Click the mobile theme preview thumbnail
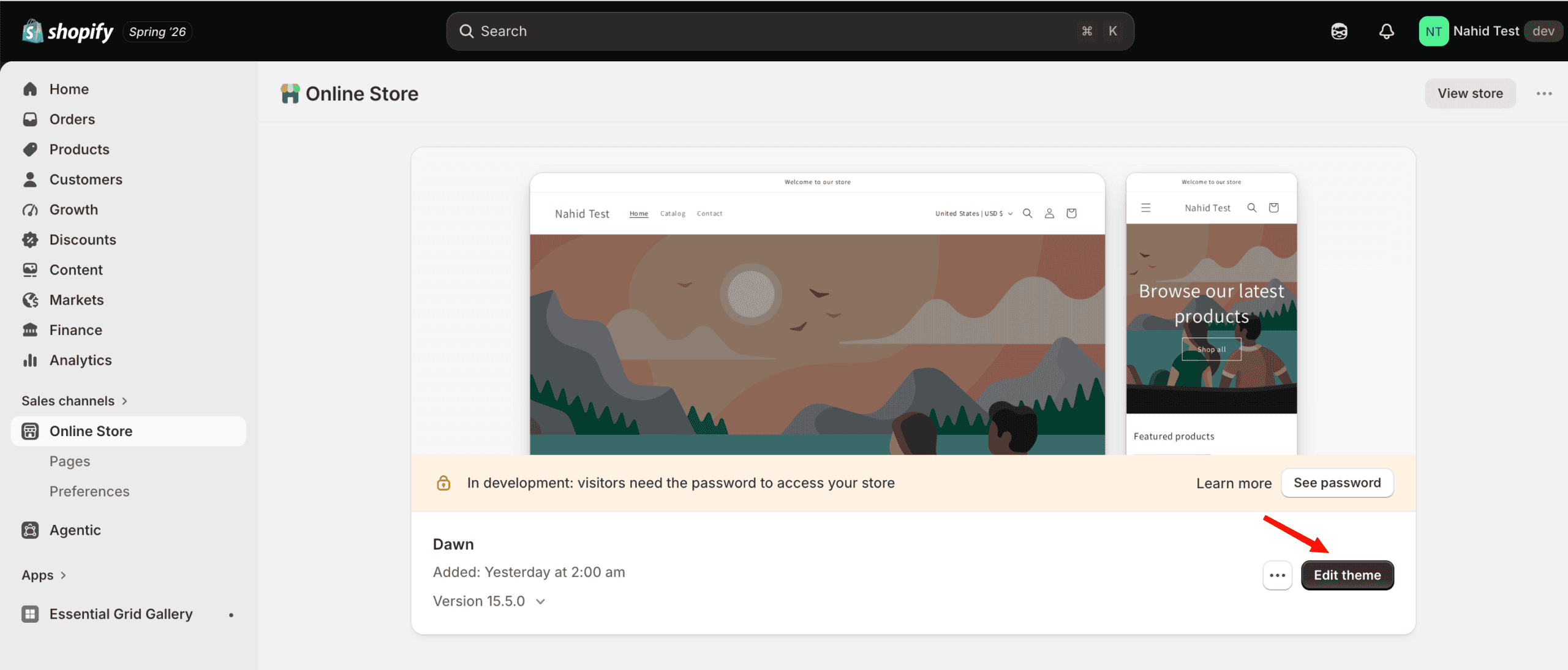 tap(1211, 314)
